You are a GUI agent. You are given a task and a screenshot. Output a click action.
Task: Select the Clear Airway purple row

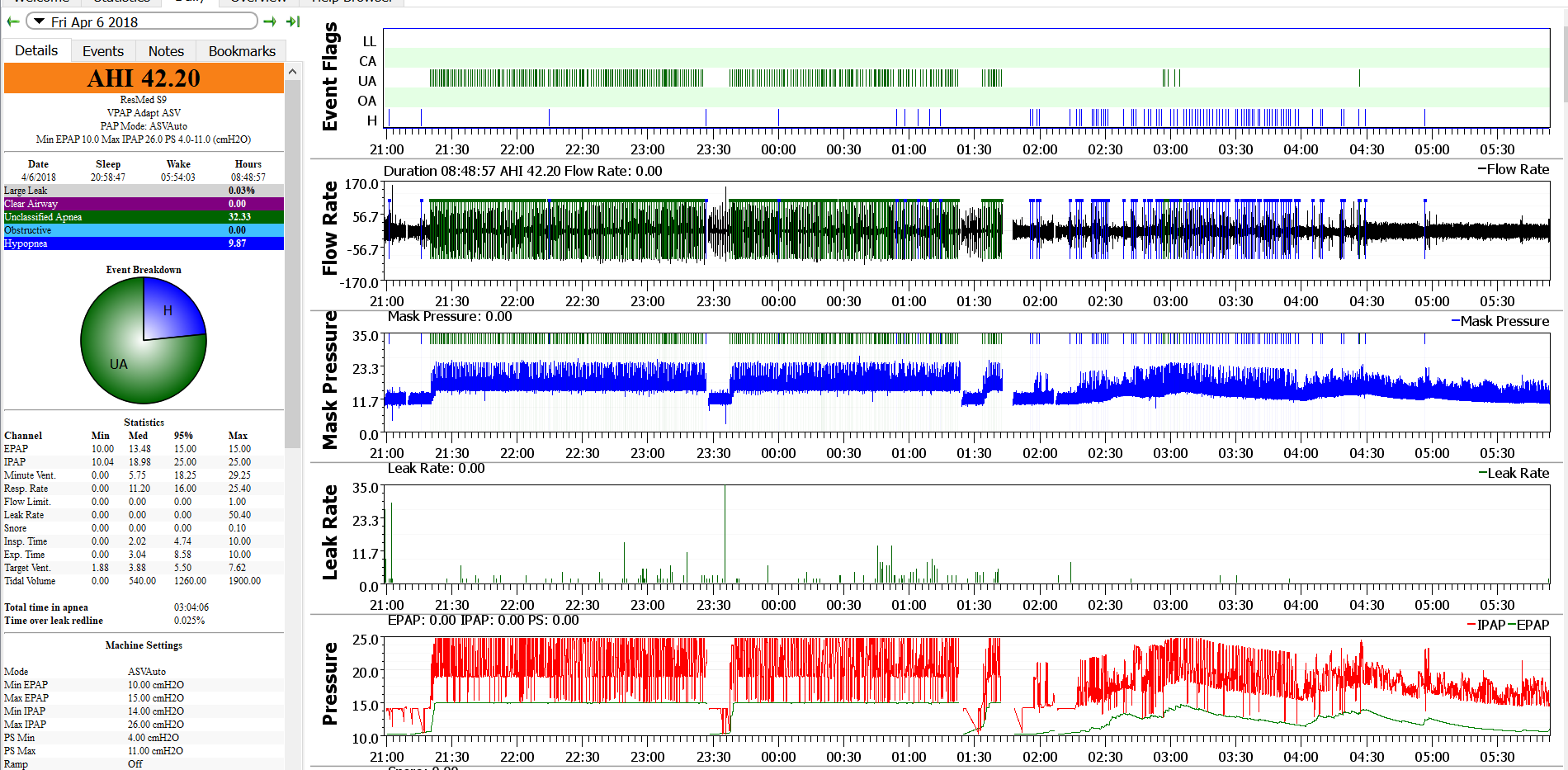point(144,204)
